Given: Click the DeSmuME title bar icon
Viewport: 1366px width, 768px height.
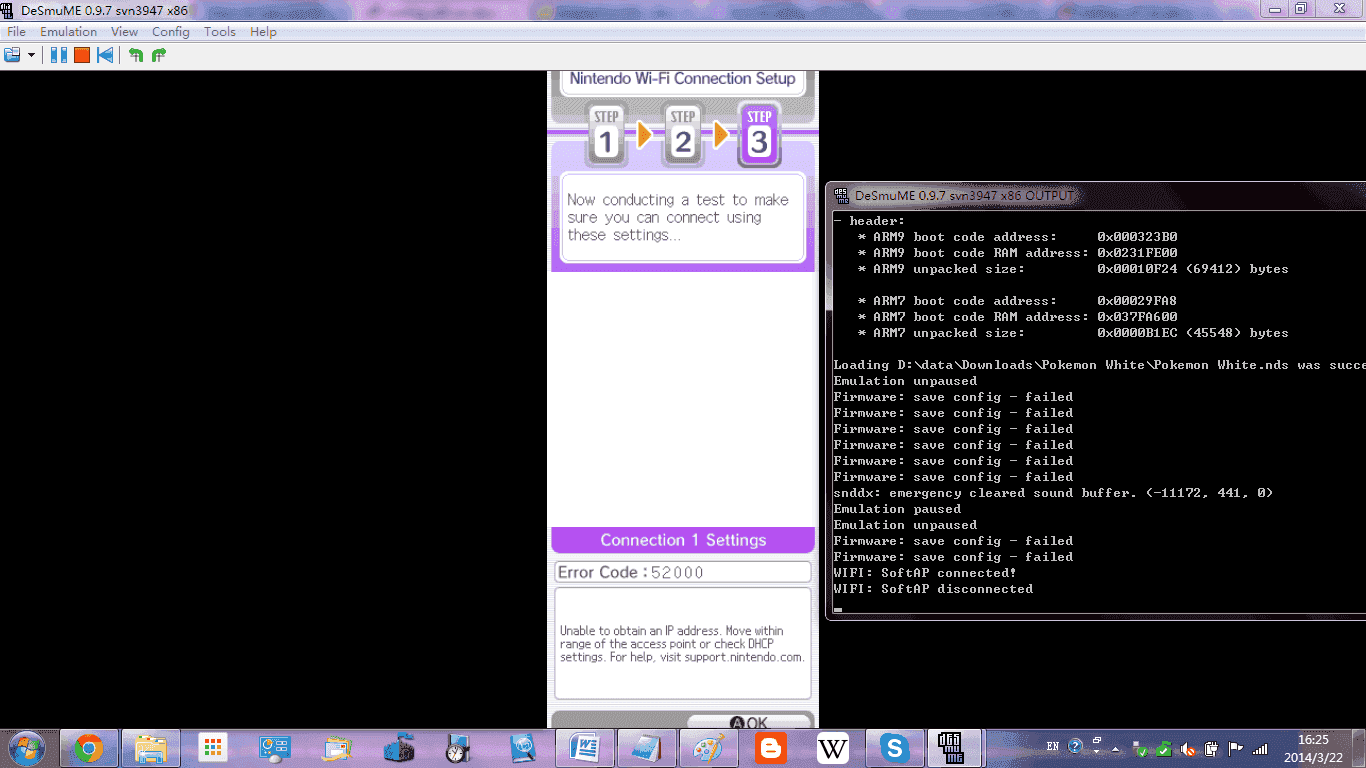Looking at the screenshot, I should (8, 10).
